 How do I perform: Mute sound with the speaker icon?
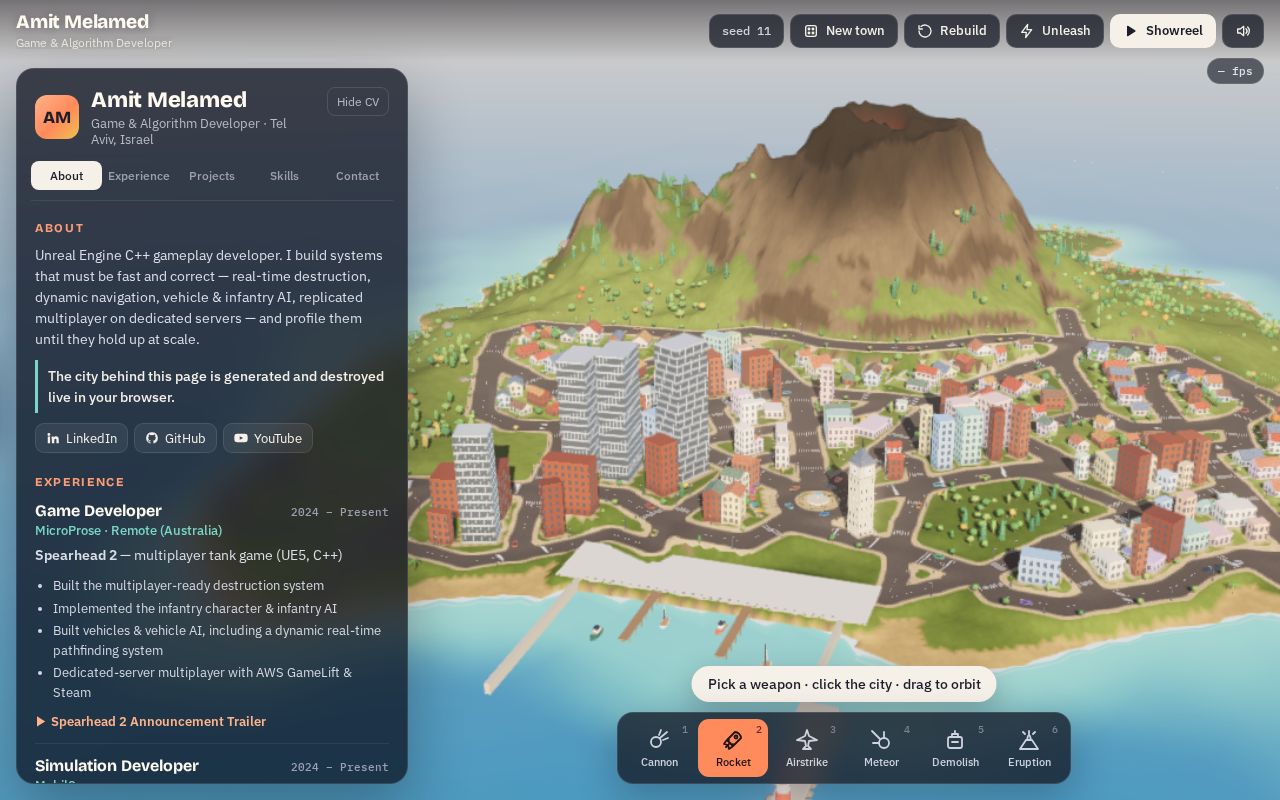1243,31
